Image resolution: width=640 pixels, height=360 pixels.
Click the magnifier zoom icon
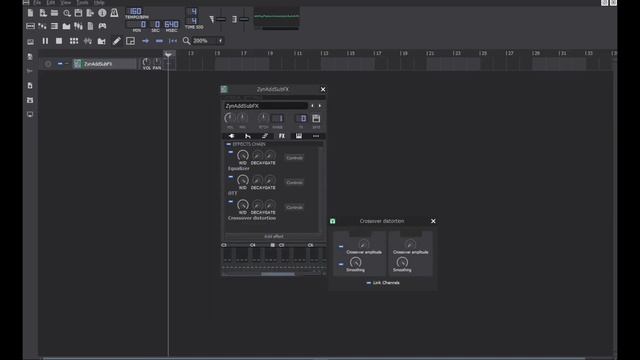(x=187, y=41)
